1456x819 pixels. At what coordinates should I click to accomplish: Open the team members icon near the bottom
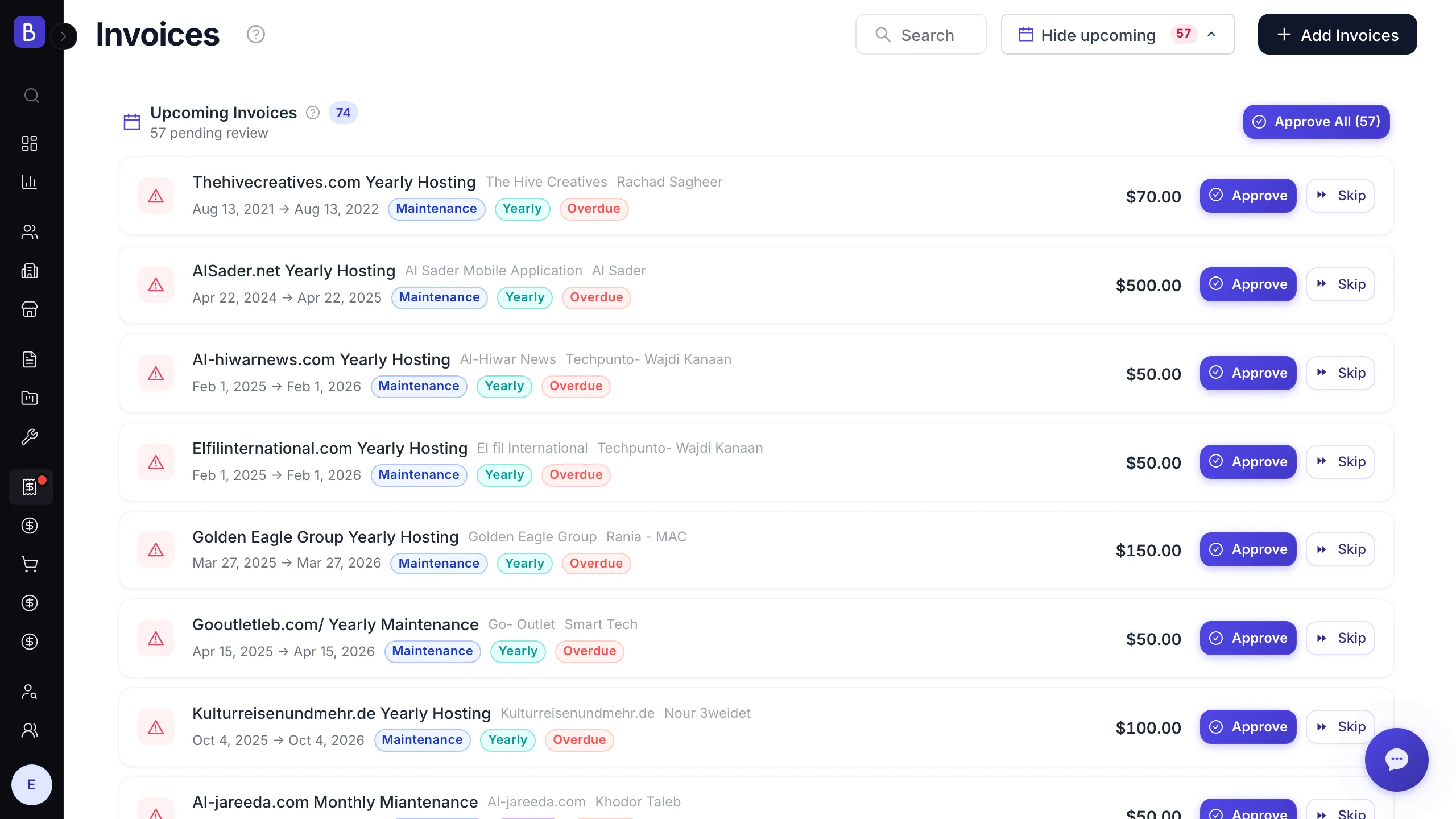(x=30, y=730)
